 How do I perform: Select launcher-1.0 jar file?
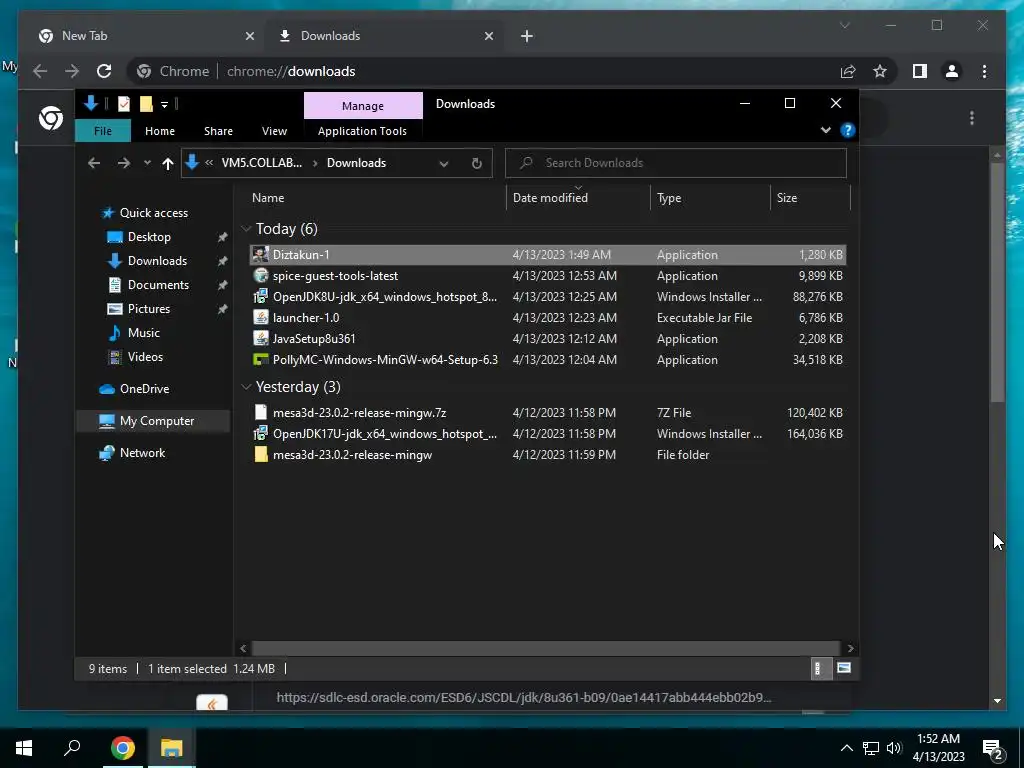547,317
